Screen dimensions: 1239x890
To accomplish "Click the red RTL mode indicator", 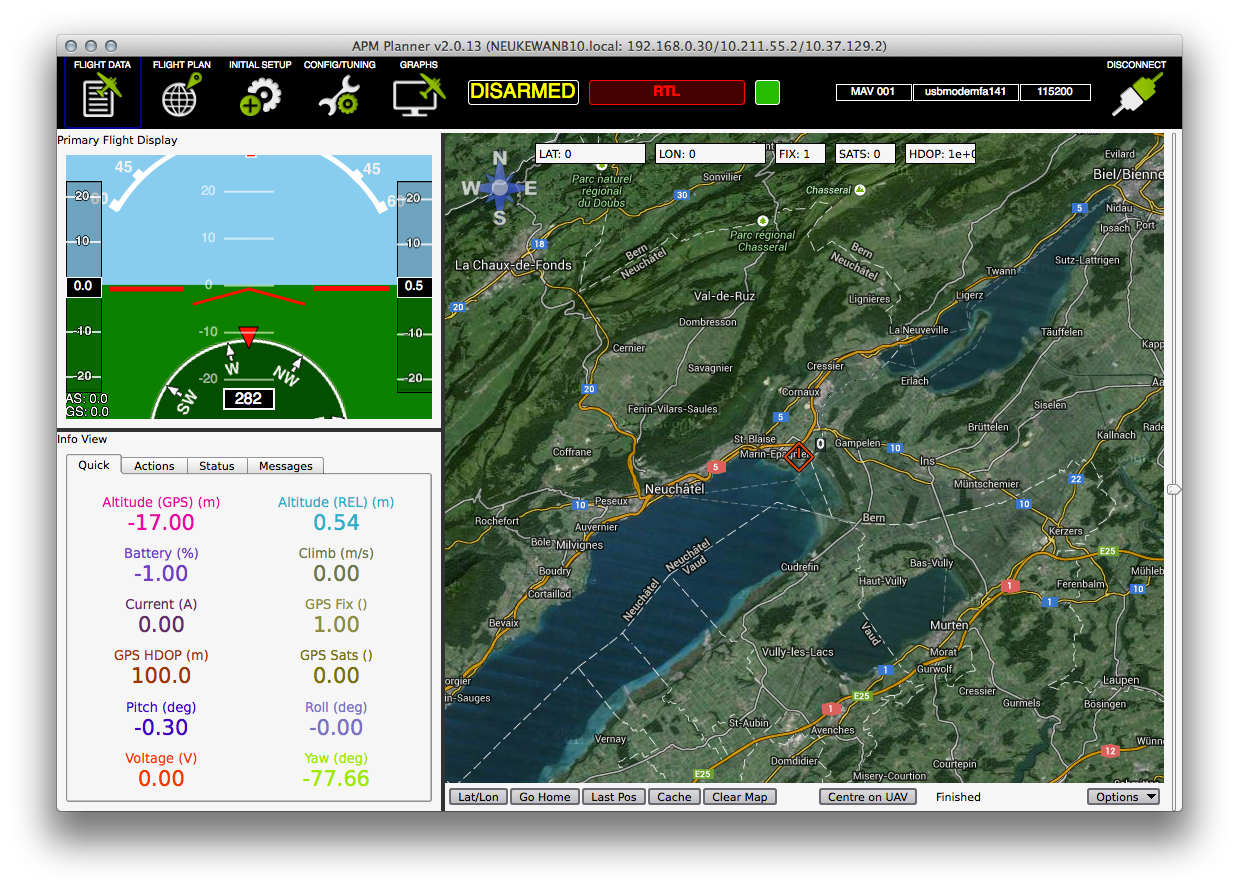I will coord(667,92).
